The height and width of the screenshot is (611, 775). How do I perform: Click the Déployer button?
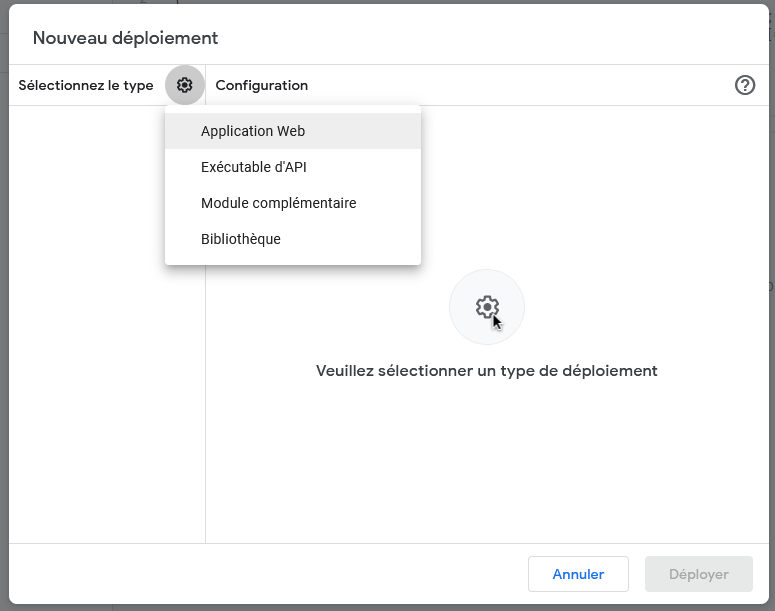(x=698, y=574)
